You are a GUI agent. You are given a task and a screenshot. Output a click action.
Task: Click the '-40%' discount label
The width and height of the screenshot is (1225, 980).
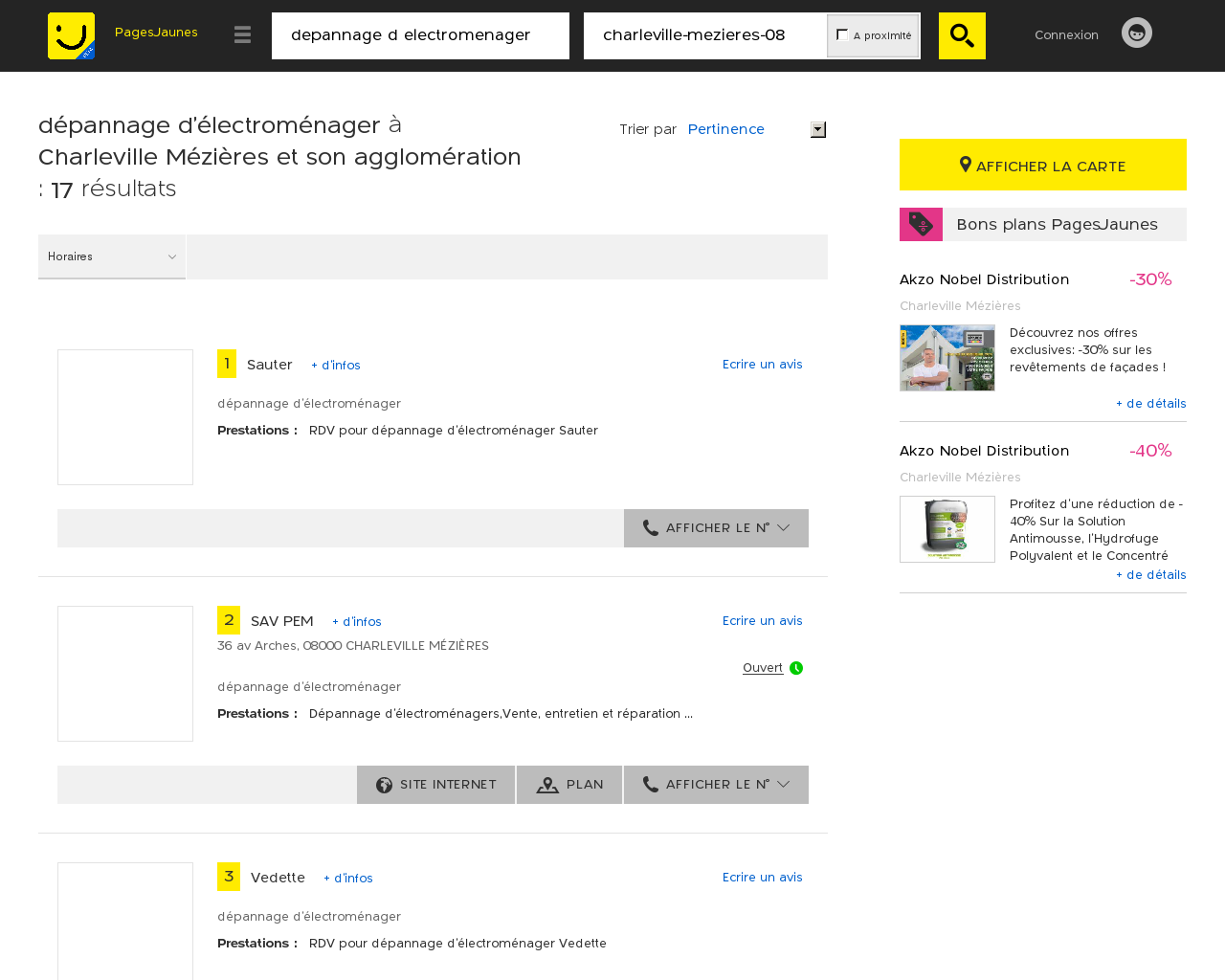pos(1150,451)
